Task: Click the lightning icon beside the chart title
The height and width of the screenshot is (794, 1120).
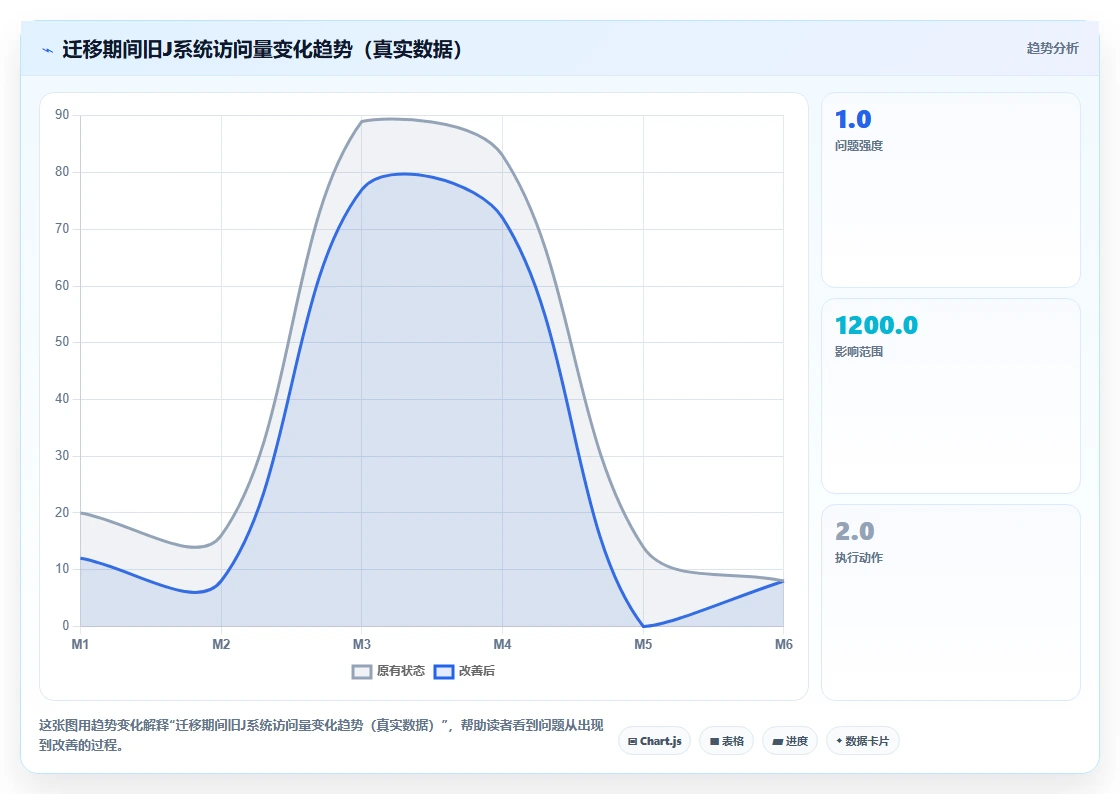Action: point(47,50)
